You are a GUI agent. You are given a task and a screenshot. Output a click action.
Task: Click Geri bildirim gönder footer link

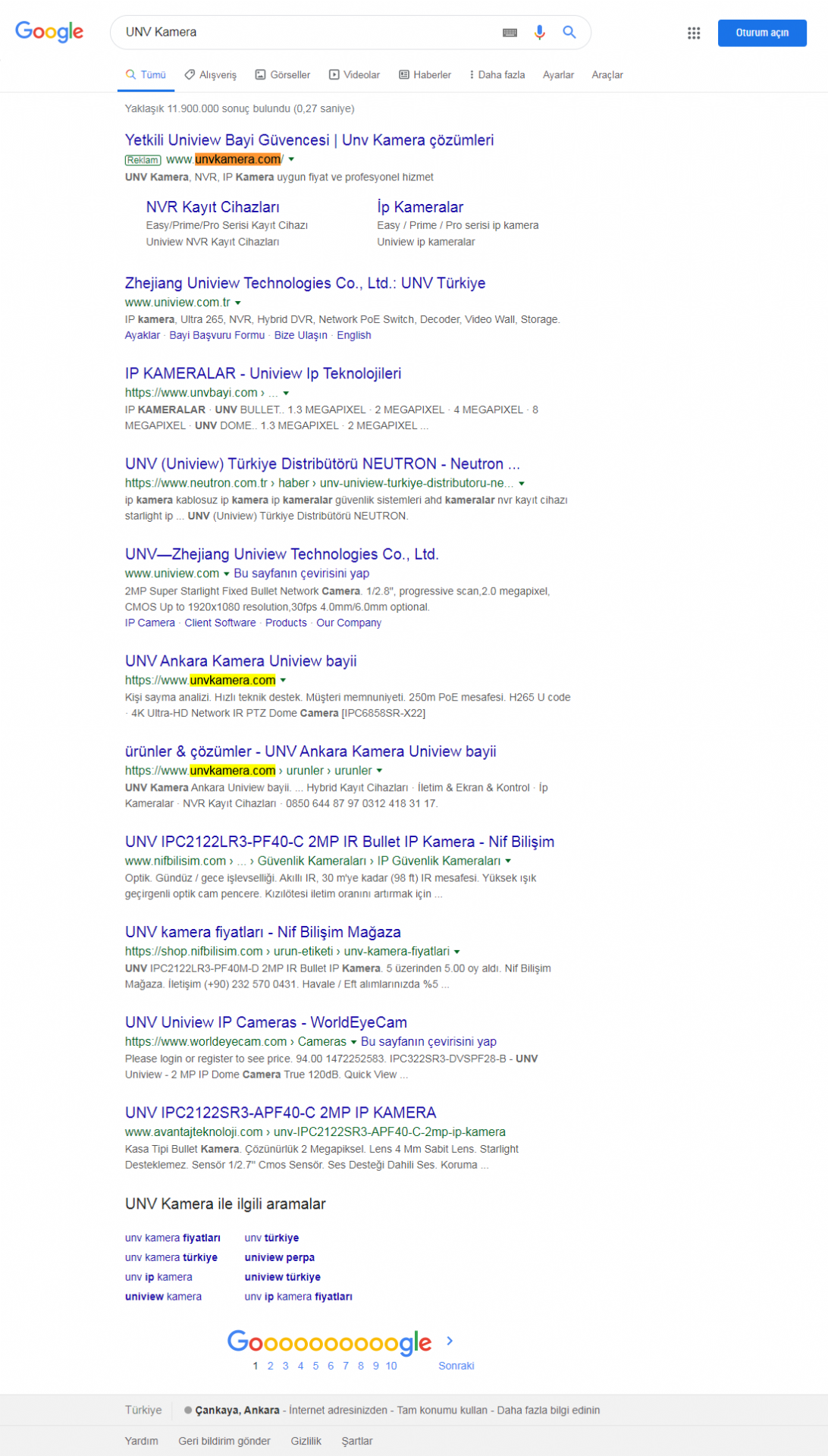click(224, 1441)
